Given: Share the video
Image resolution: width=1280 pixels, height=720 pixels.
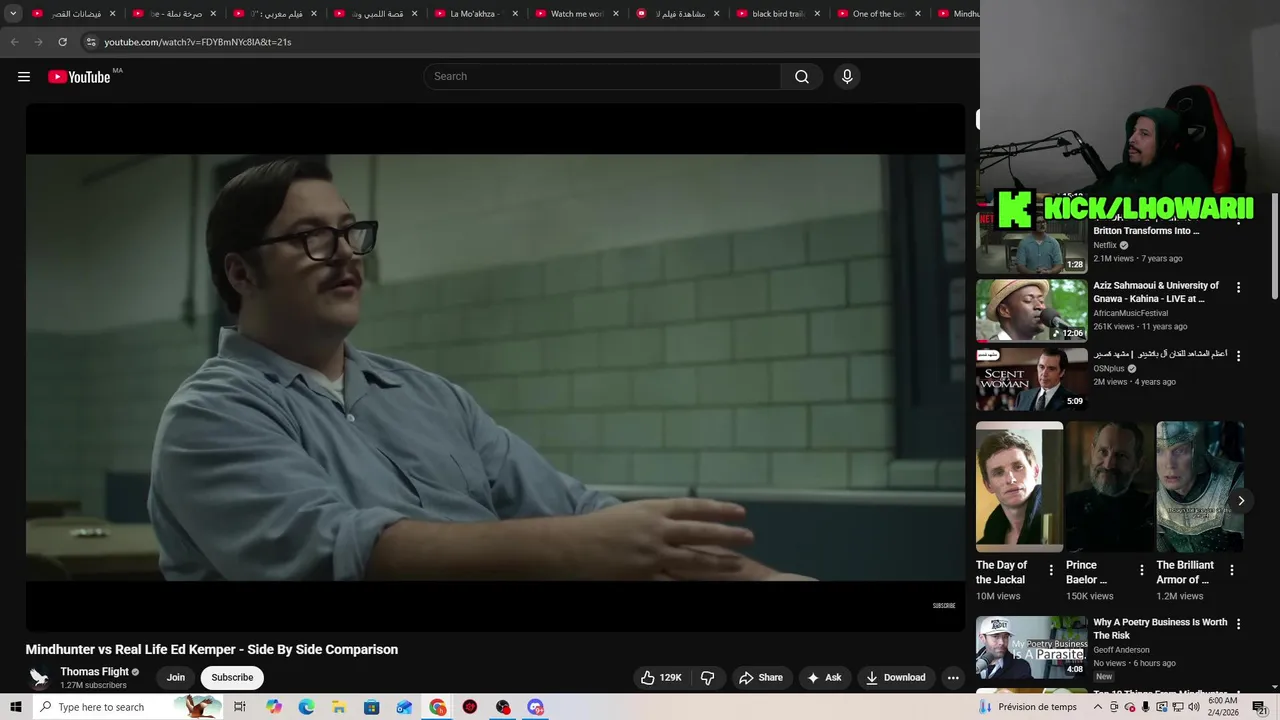Looking at the screenshot, I should click(x=761, y=678).
